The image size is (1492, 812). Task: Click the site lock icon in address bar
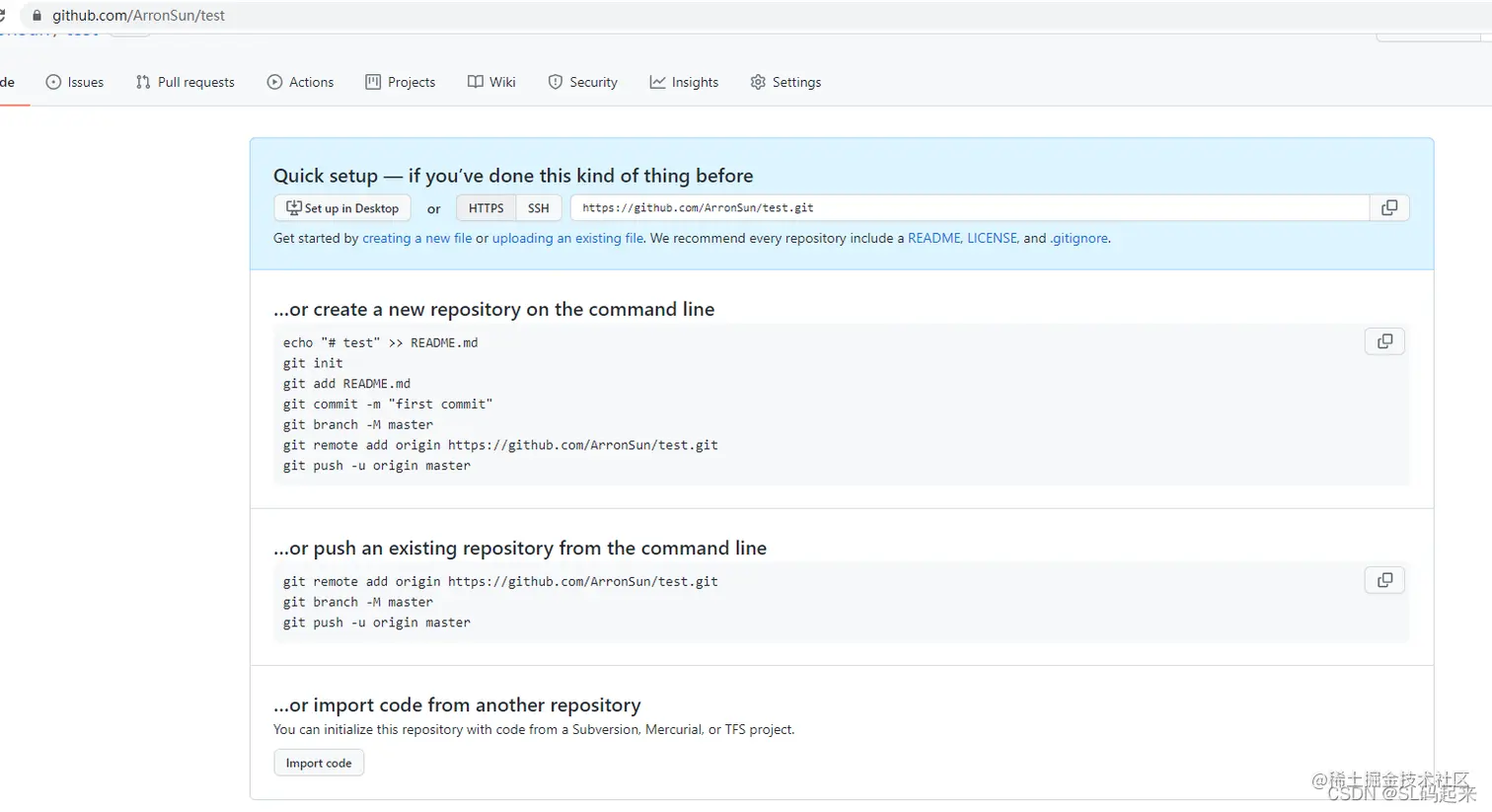37,16
